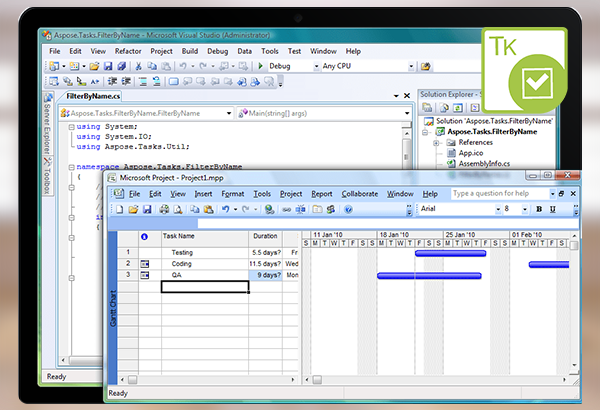
Task: Click Save disk icon in Microsoft Project
Action: click(147, 209)
